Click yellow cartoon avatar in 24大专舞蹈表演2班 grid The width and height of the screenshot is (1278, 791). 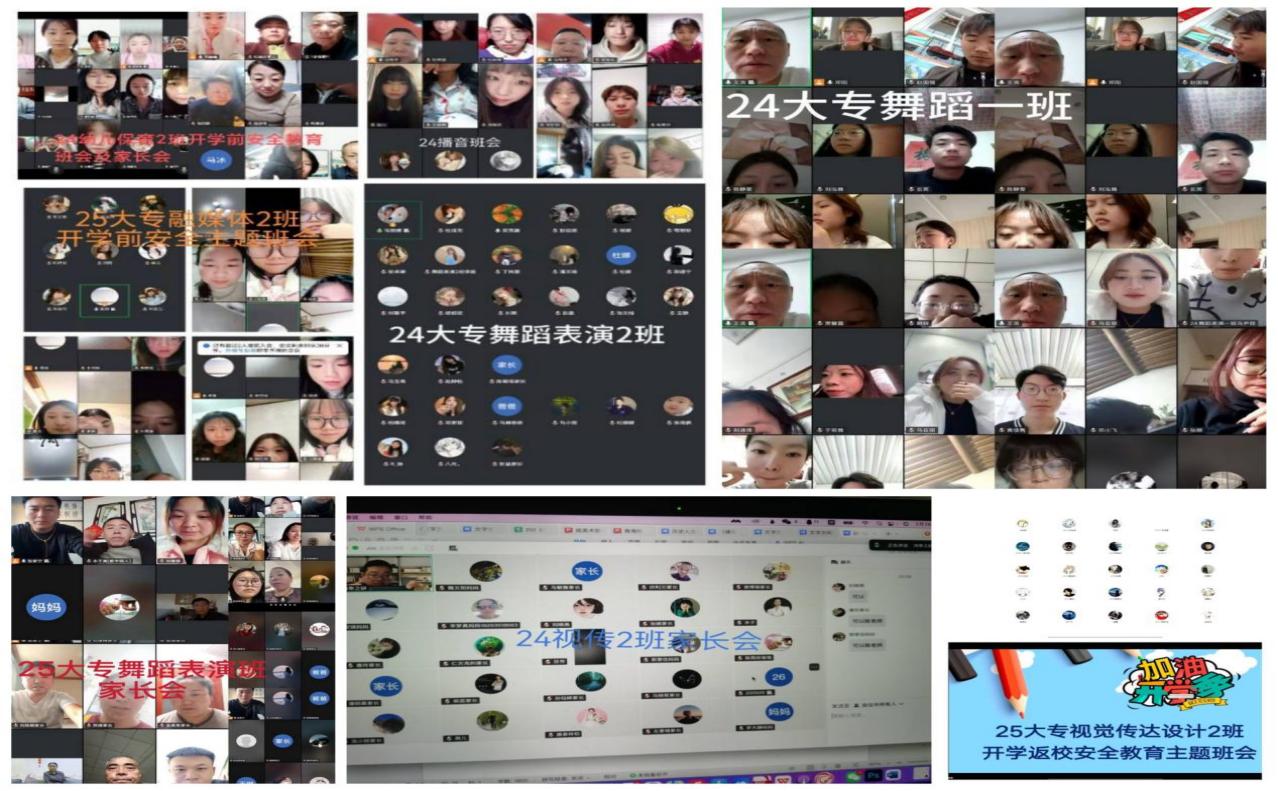(x=677, y=214)
